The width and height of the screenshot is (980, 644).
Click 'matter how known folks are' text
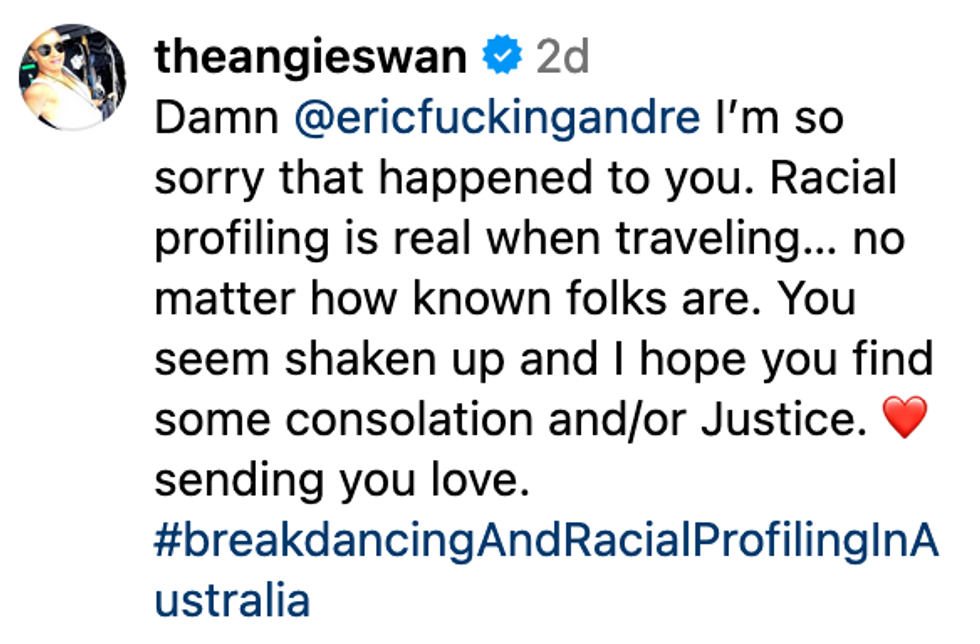[450, 300]
